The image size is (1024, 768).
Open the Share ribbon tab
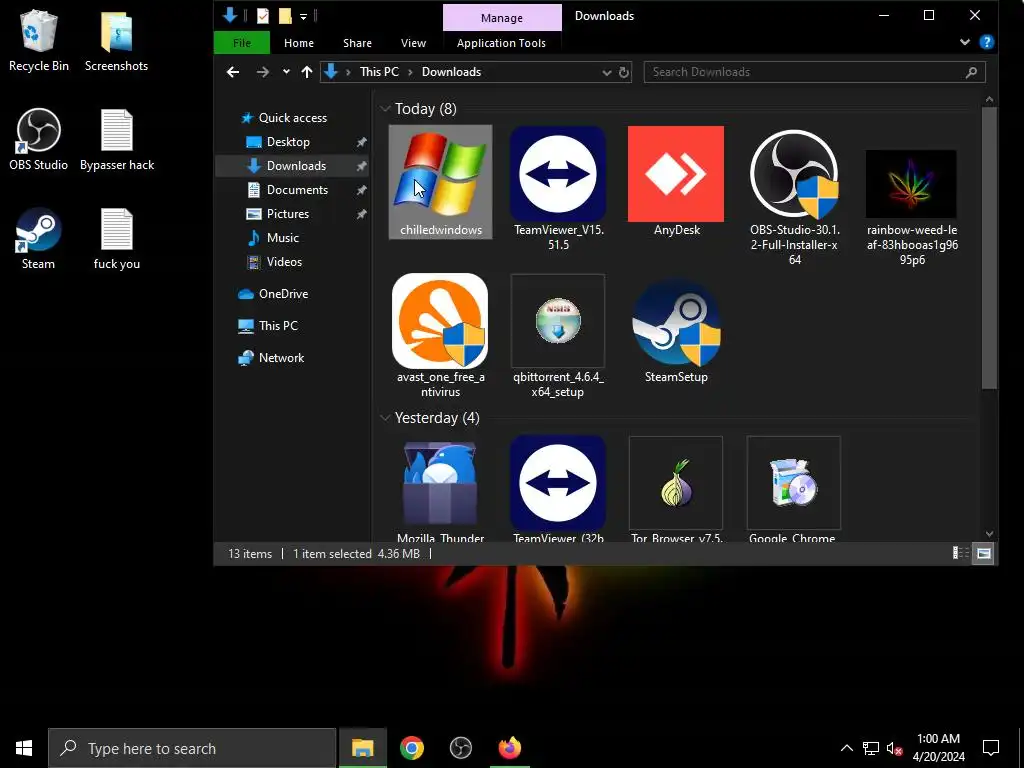coord(357,43)
